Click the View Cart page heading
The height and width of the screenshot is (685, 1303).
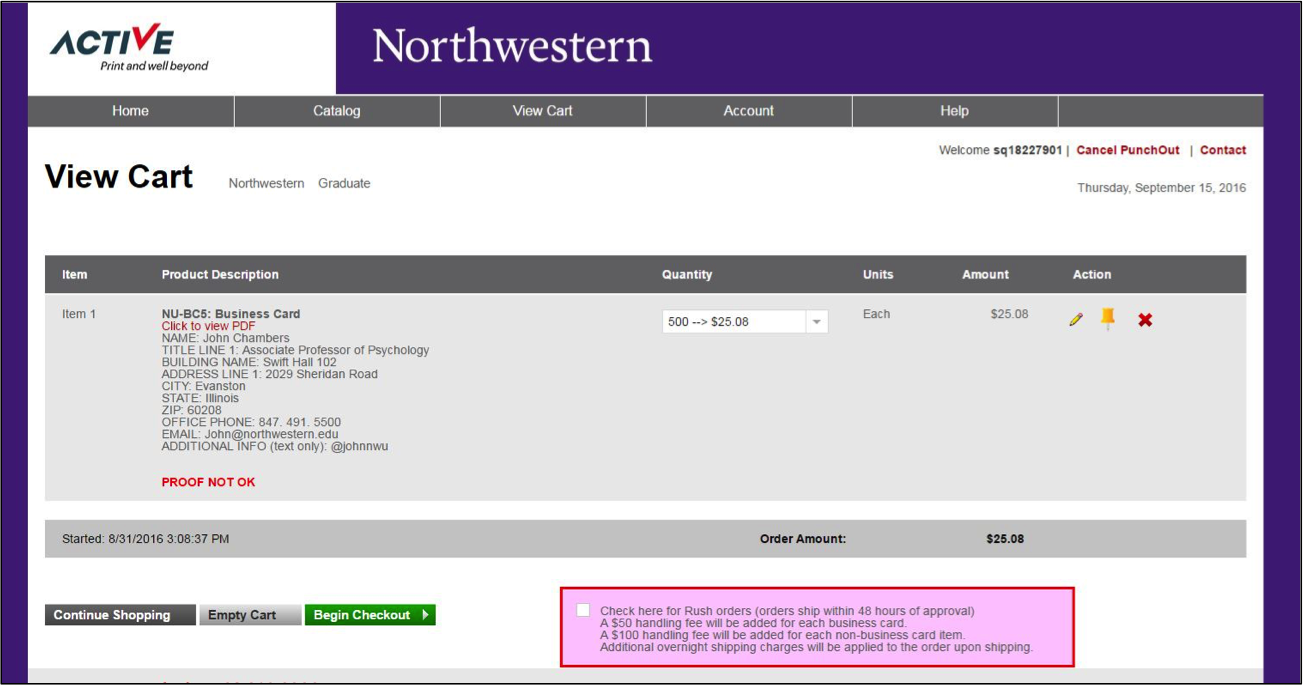pos(119,177)
